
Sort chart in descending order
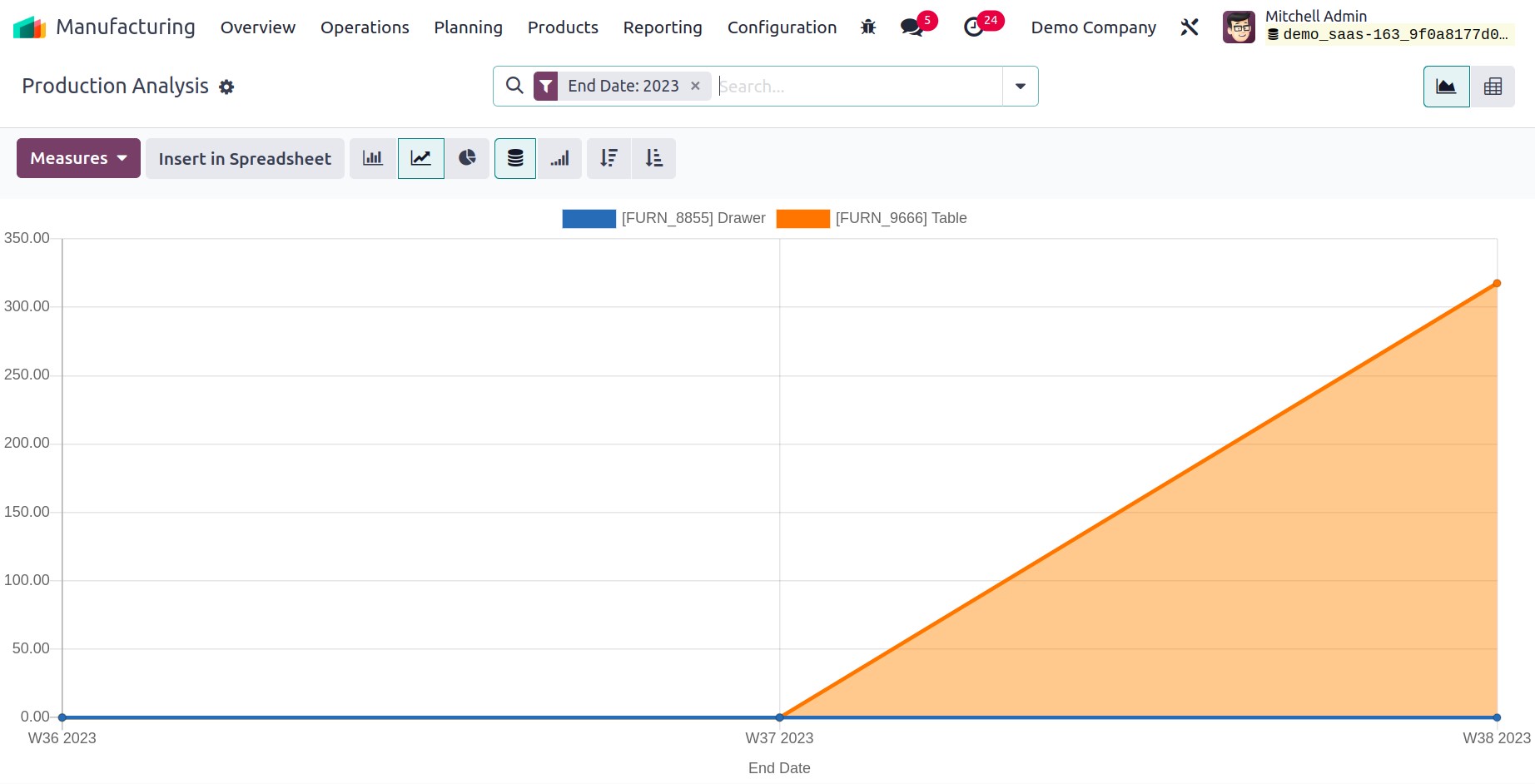click(x=609, y=158)
